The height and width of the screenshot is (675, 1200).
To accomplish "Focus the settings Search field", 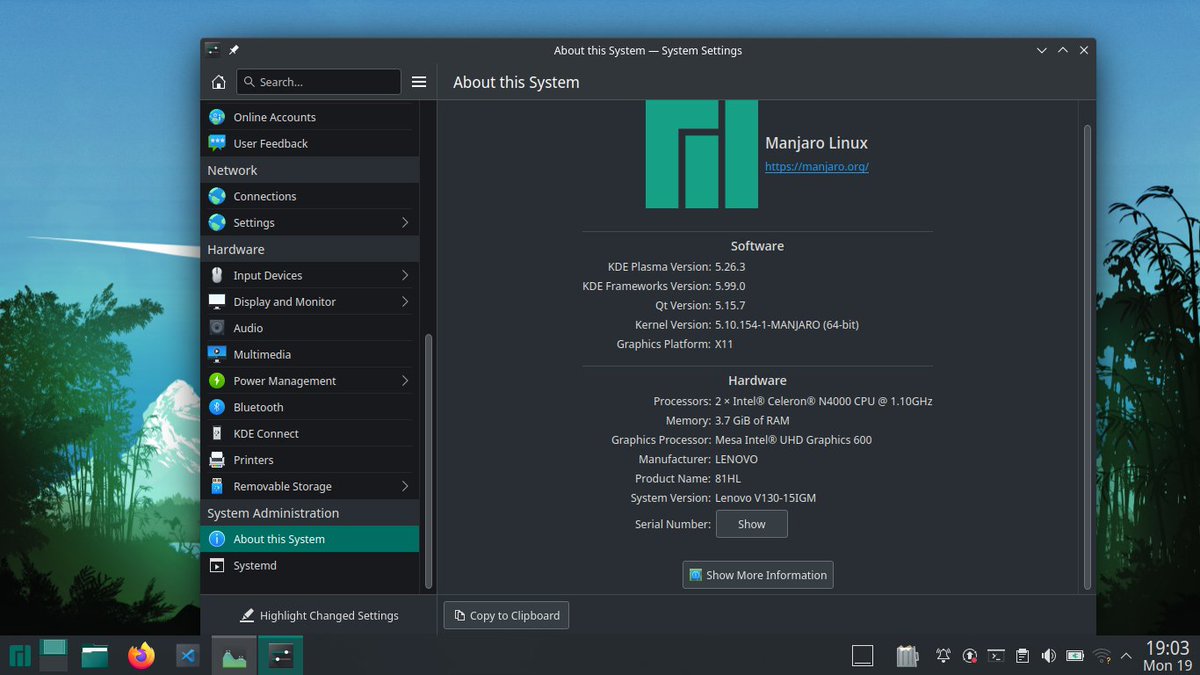I will click(x=318, y=82).
